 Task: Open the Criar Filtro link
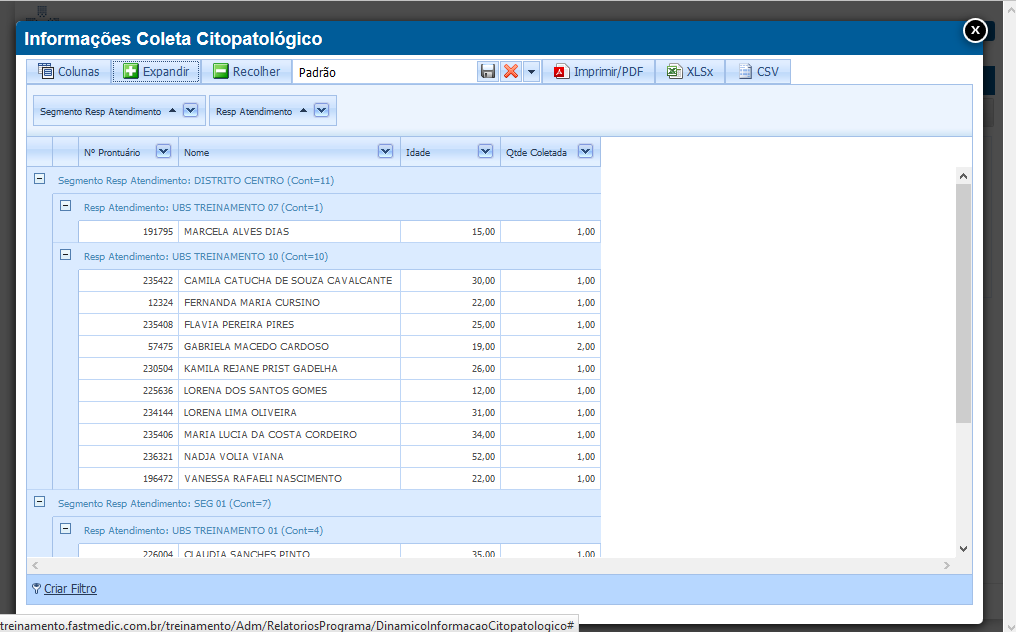(70, 589)
